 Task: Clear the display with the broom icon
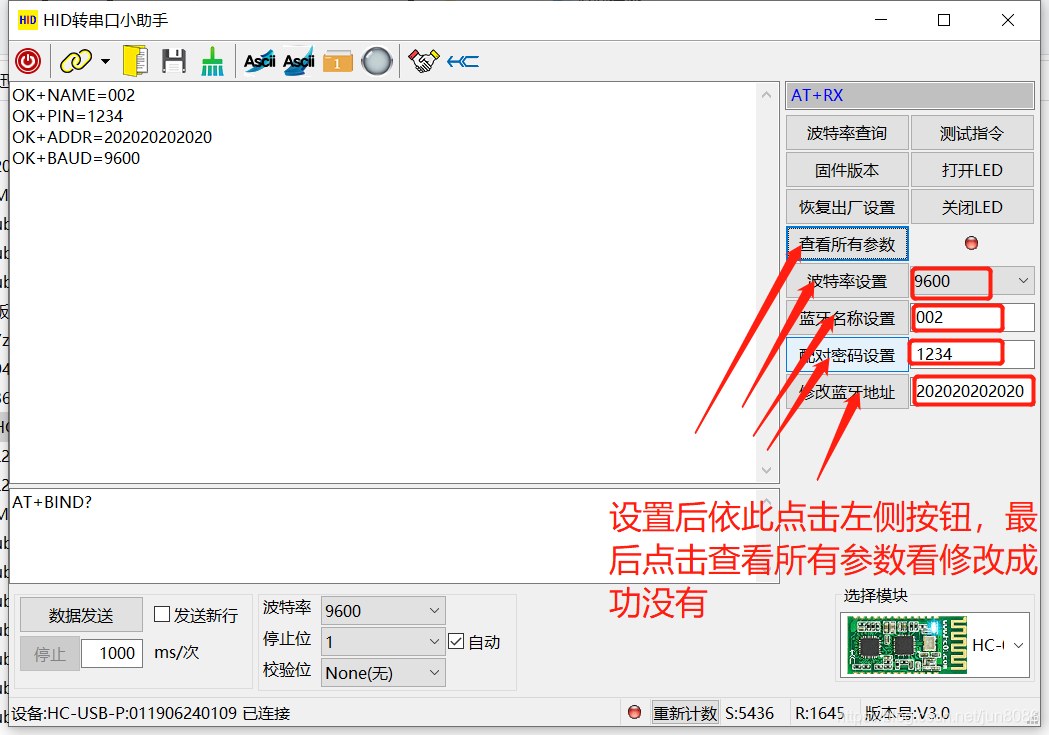coord(211,61)
